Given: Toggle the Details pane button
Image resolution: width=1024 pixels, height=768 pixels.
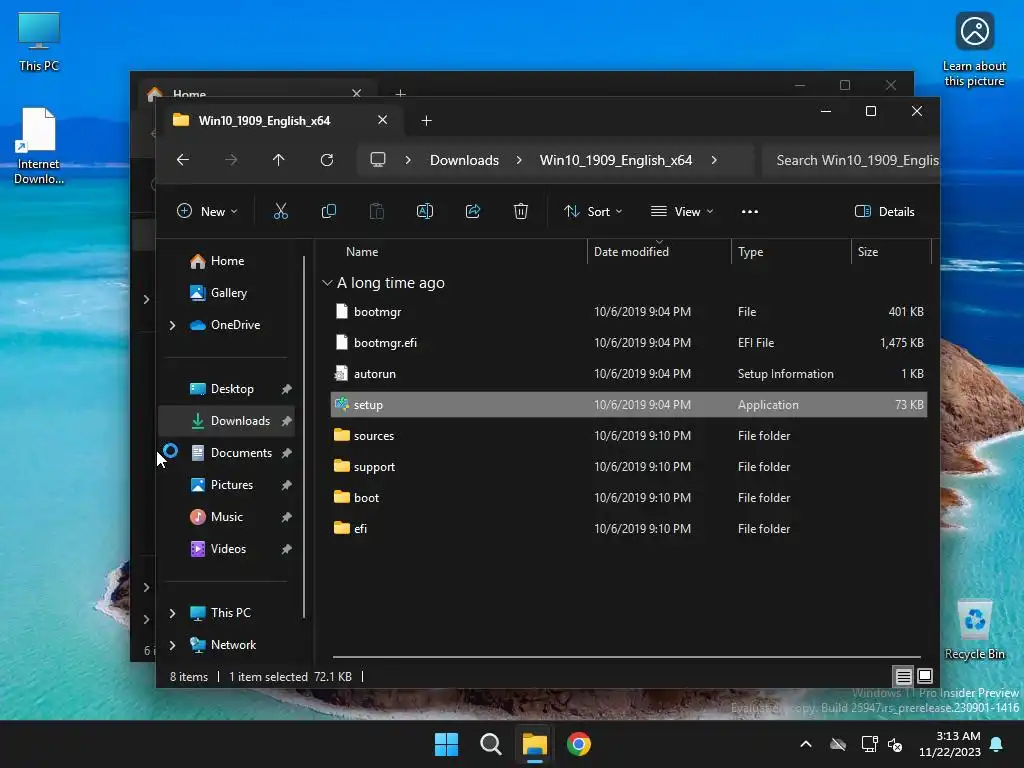Looking at the screenshot, I should pos(885,212).
